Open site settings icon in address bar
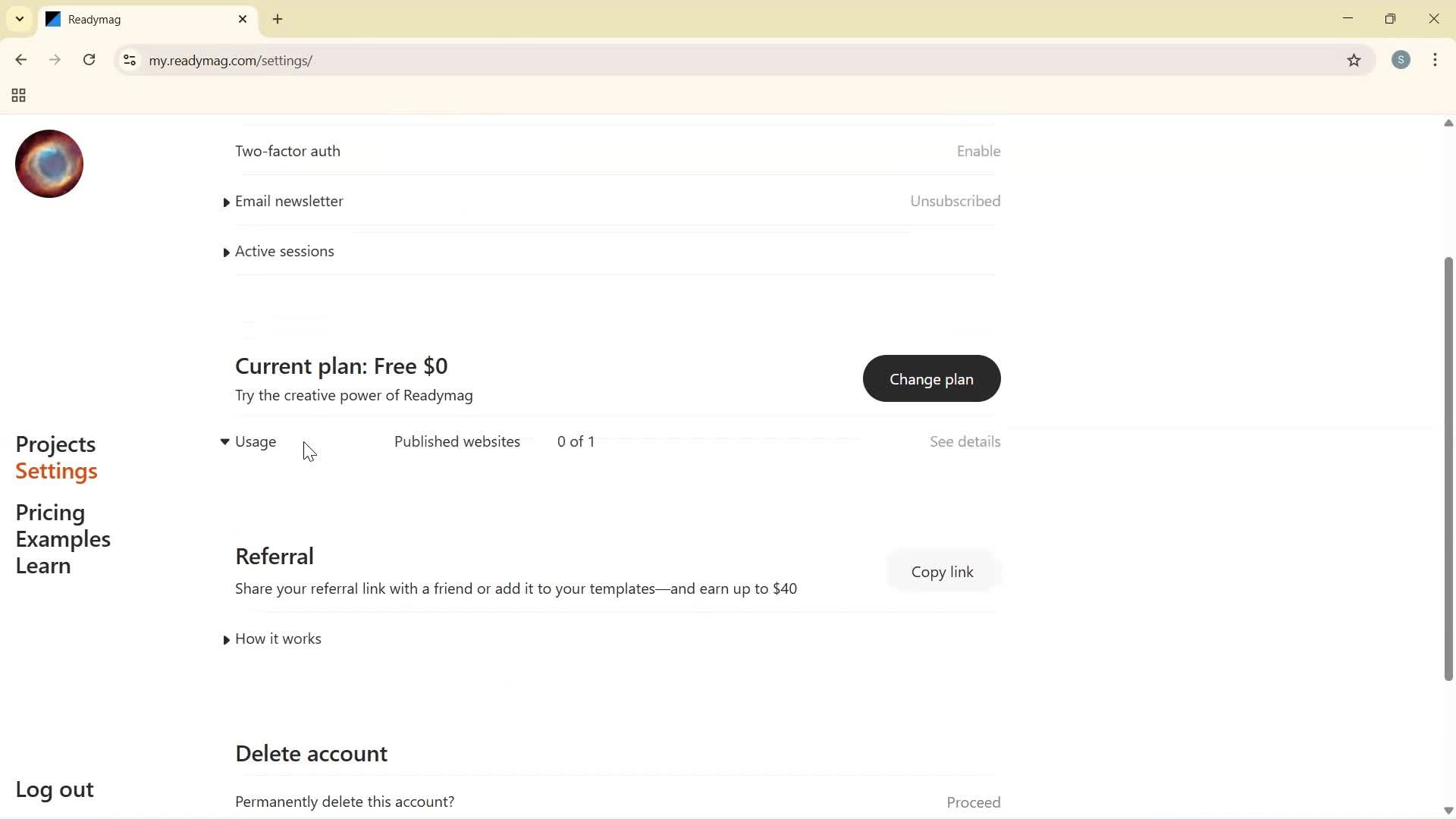This screenshot has width=1456, height=819. (129, 61)
